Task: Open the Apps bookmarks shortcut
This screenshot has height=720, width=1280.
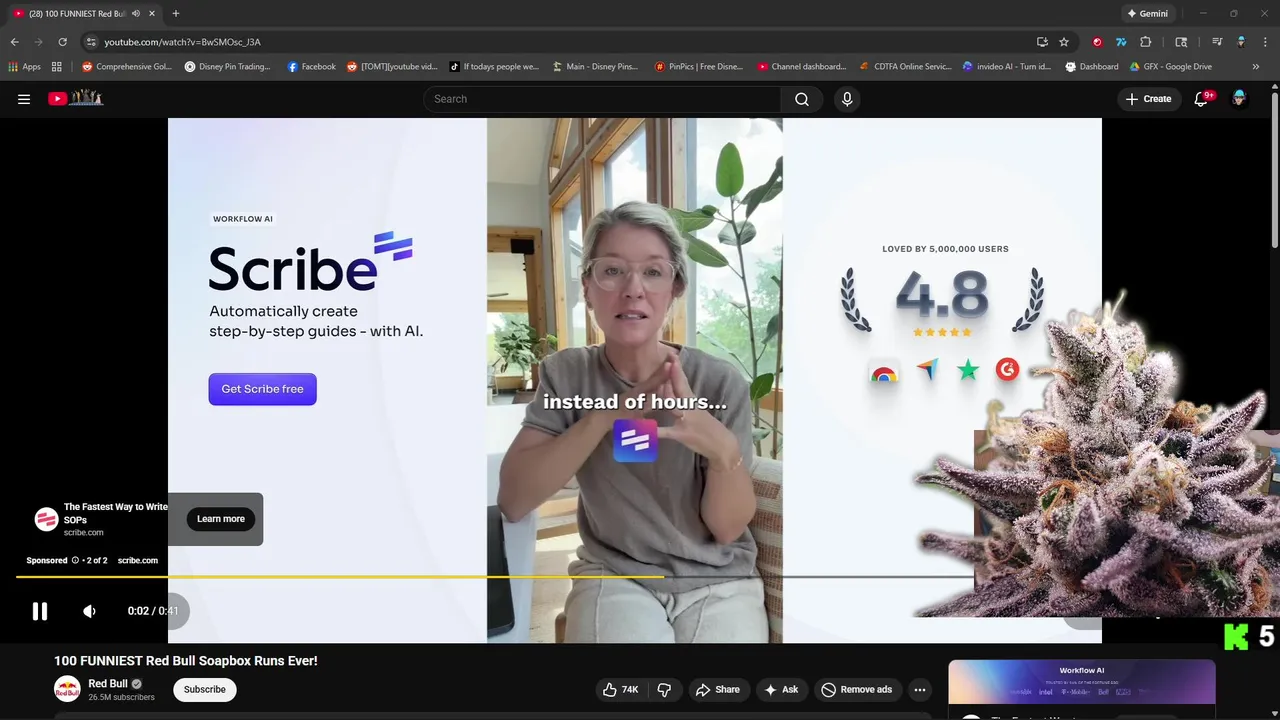Action: click(x=25, y=67)
